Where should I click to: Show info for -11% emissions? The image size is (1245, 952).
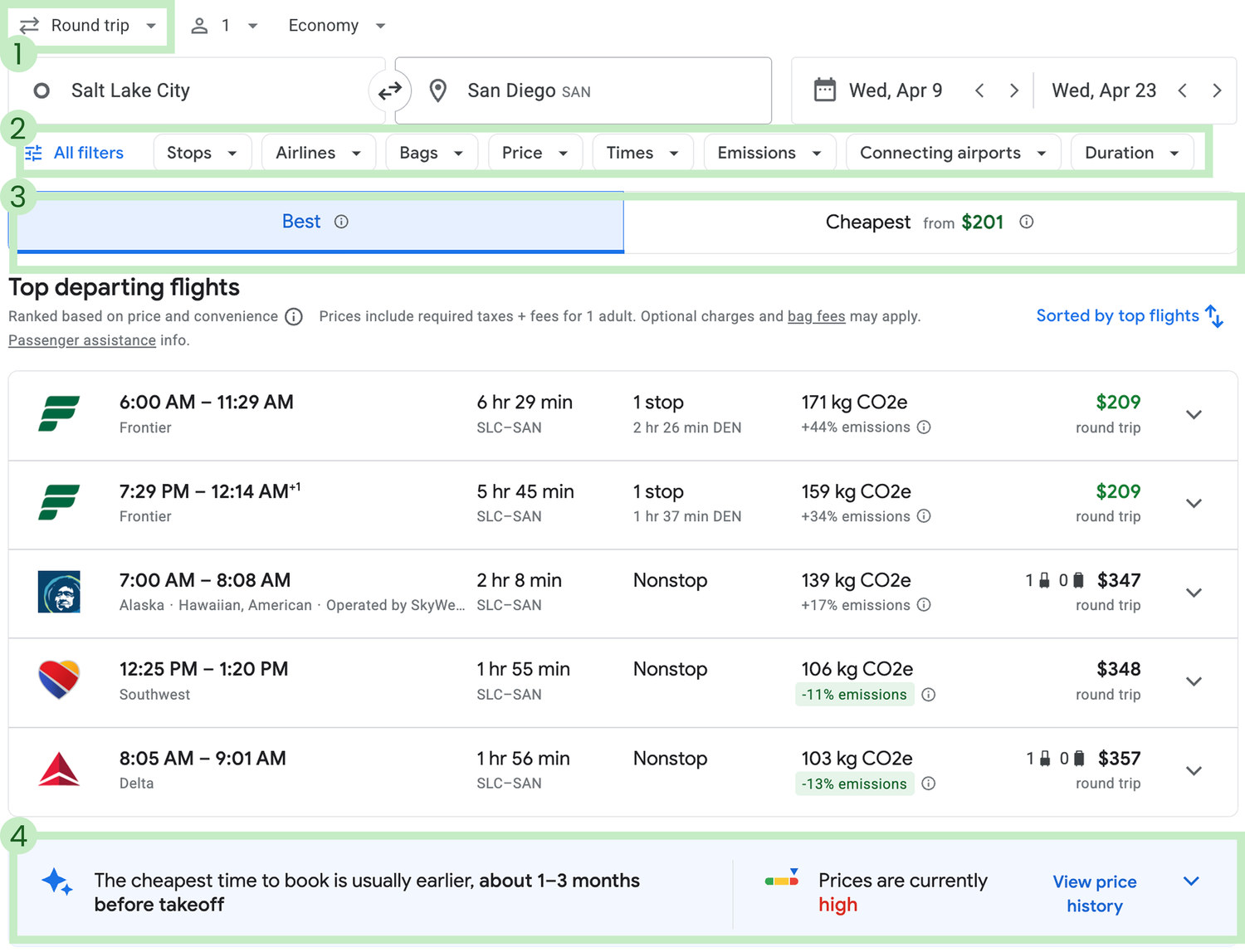(929, 695)
